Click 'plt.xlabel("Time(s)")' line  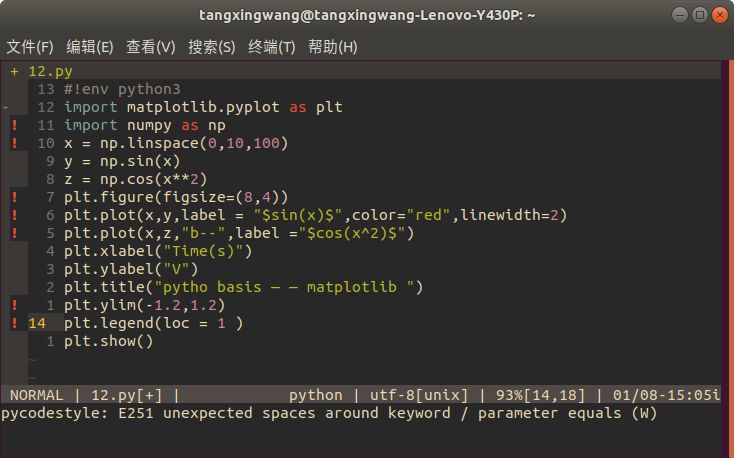(158, 251)
